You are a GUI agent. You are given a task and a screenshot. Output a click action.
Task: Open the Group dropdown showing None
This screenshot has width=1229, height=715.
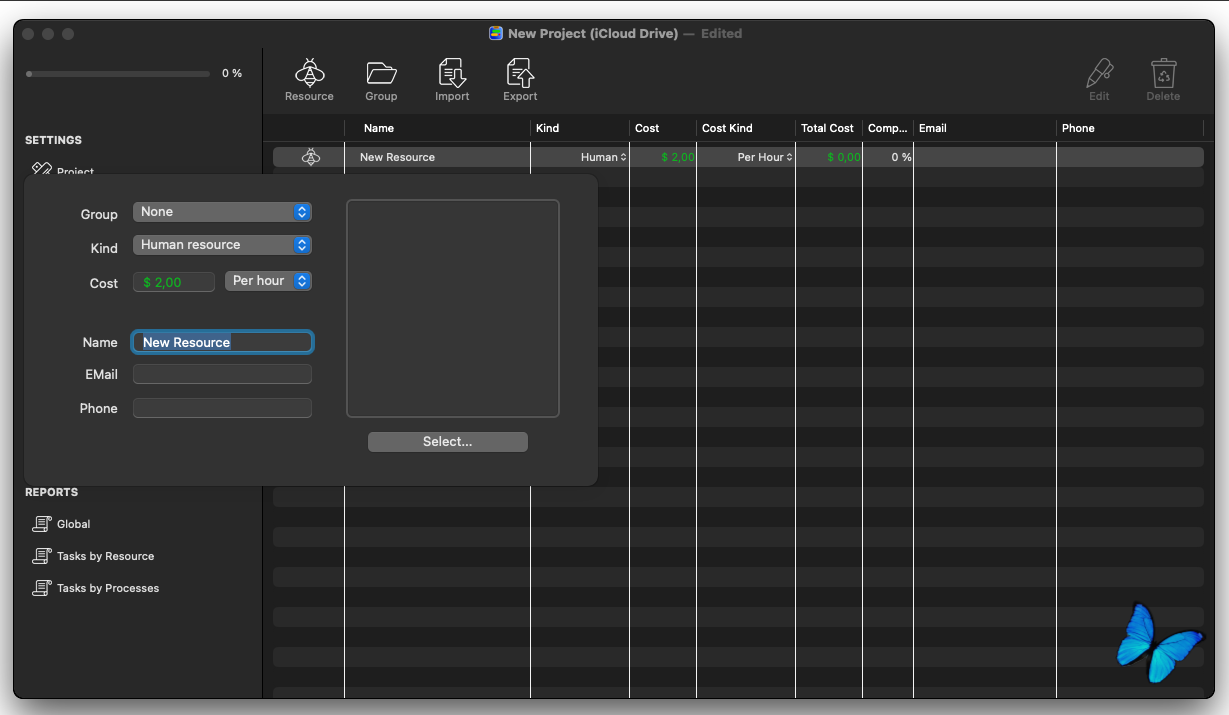[x=222, y=212]
